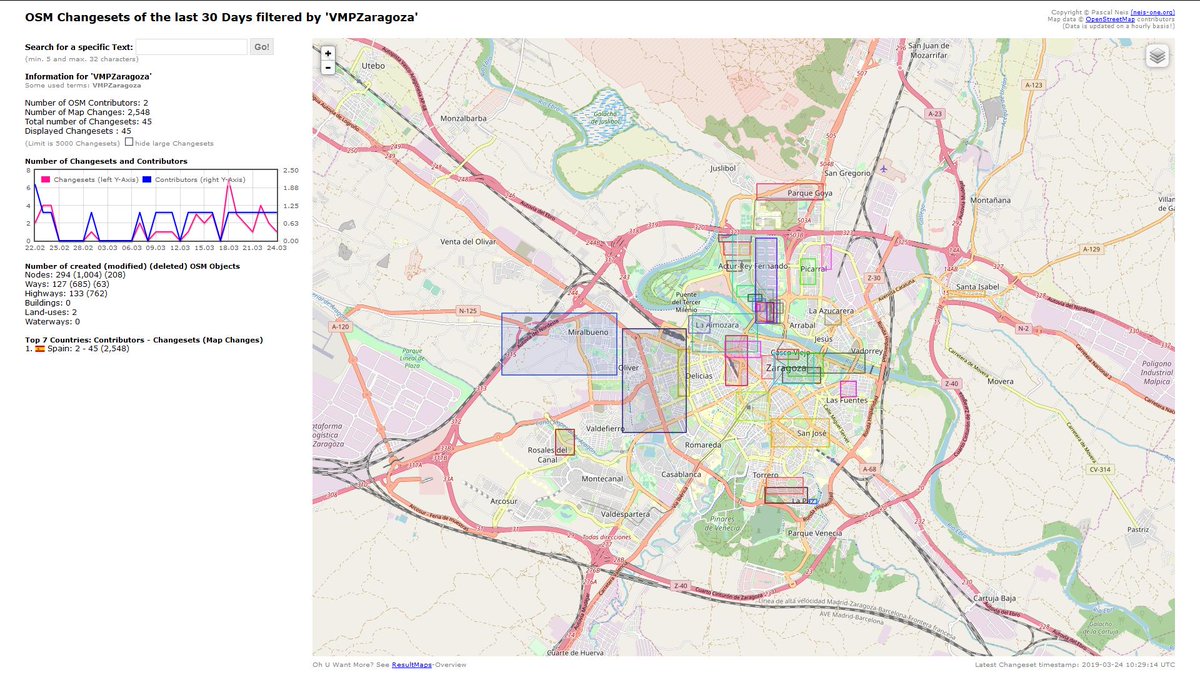Enable the 'hide large Changesets' checkbox
1200x675 pixels.
pyautogui.click(x=128, y=141)
